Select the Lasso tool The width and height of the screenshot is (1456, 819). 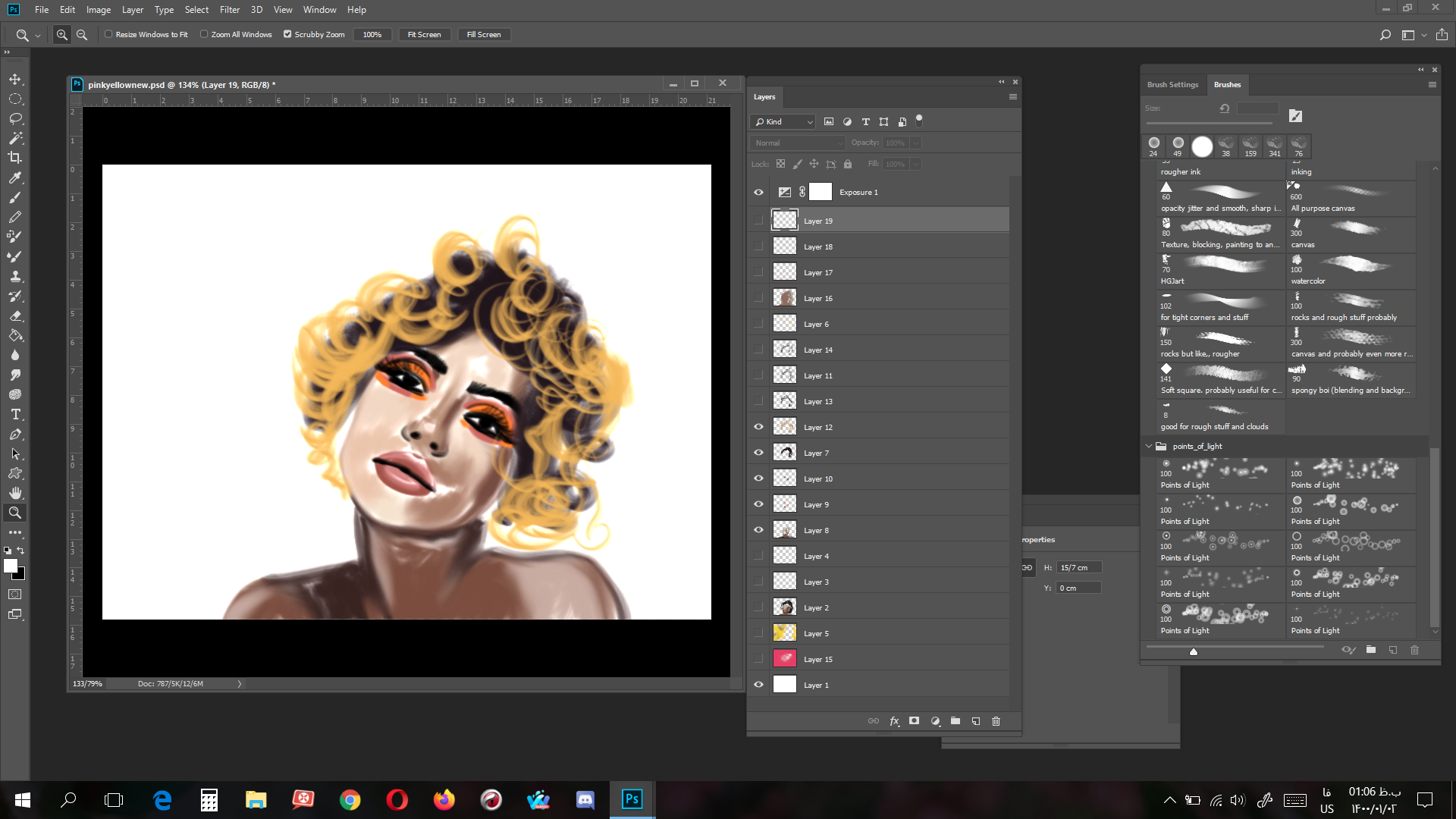(x=15, y=118)
